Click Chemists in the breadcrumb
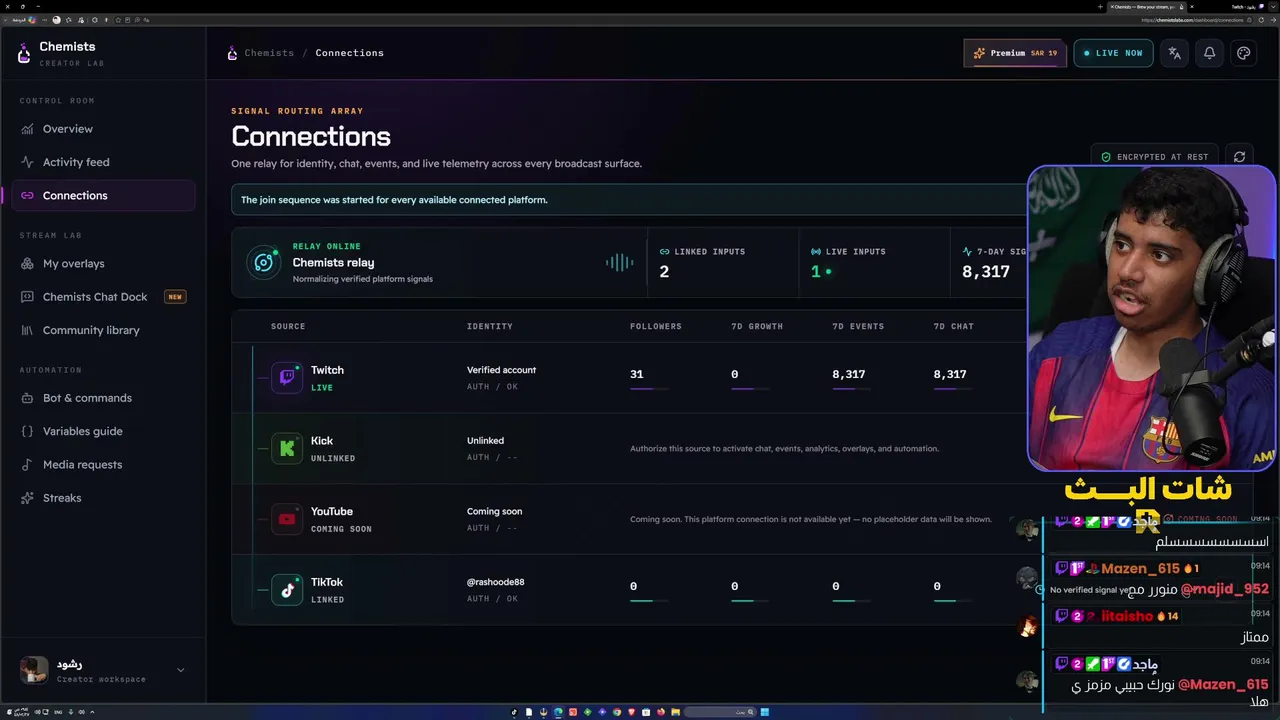Image resolution: width=1280 pixels, height=720 pixels. click(x=269, y=53)
